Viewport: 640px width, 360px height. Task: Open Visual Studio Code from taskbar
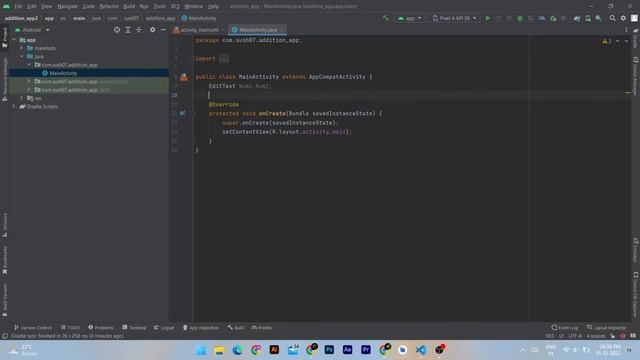pos(421,350)
